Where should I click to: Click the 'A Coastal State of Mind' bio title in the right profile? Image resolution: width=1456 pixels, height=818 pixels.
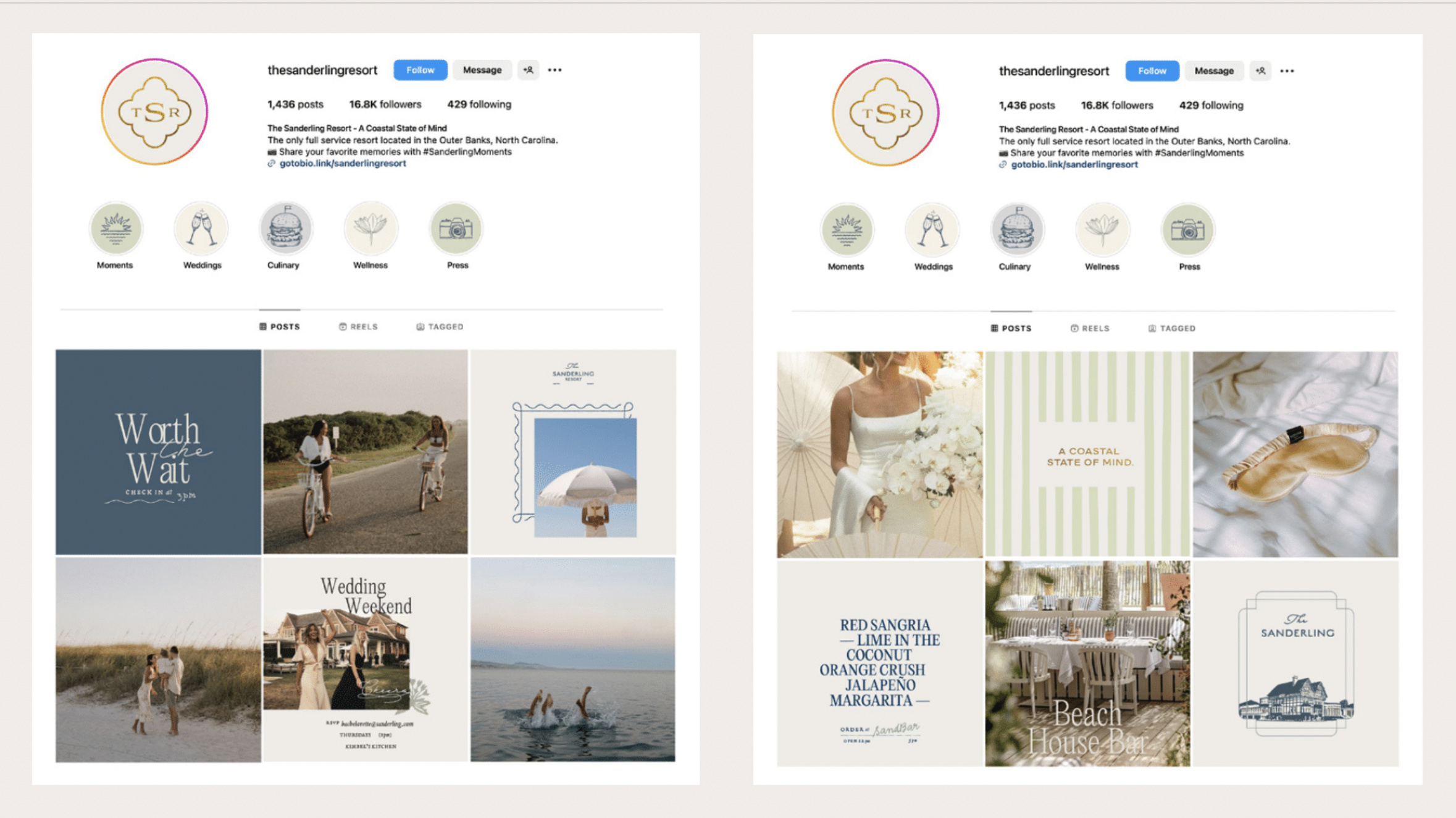[1089, 130]
